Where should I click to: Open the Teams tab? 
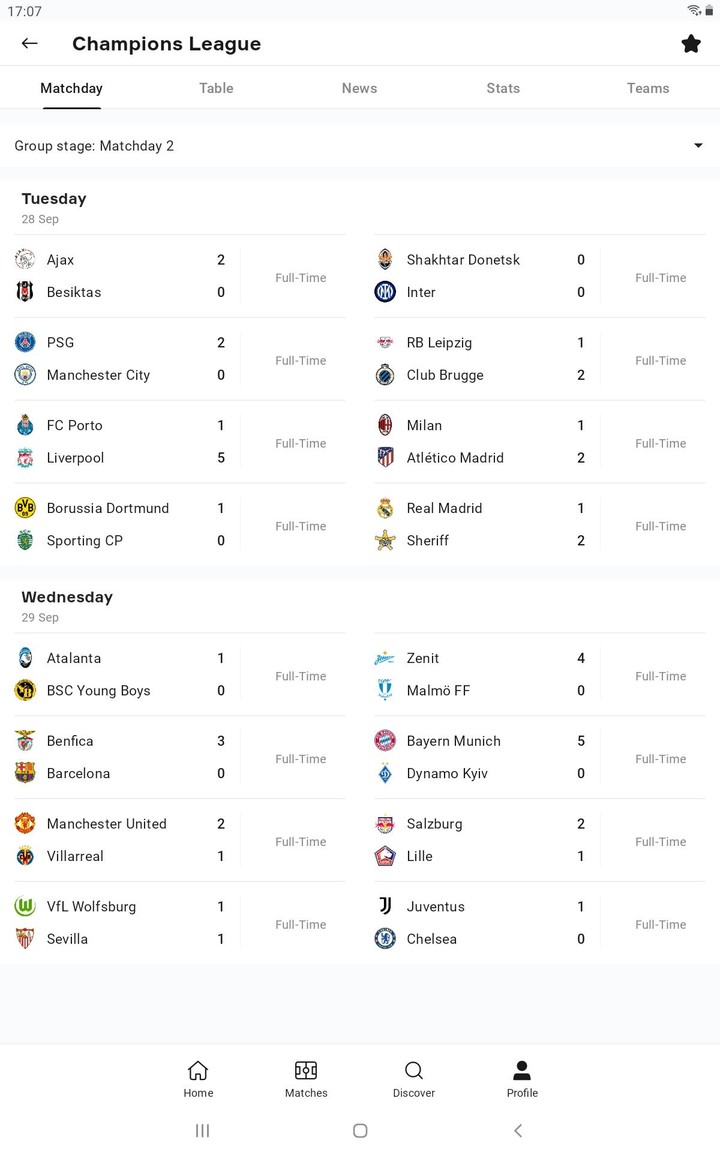[647, 88]
